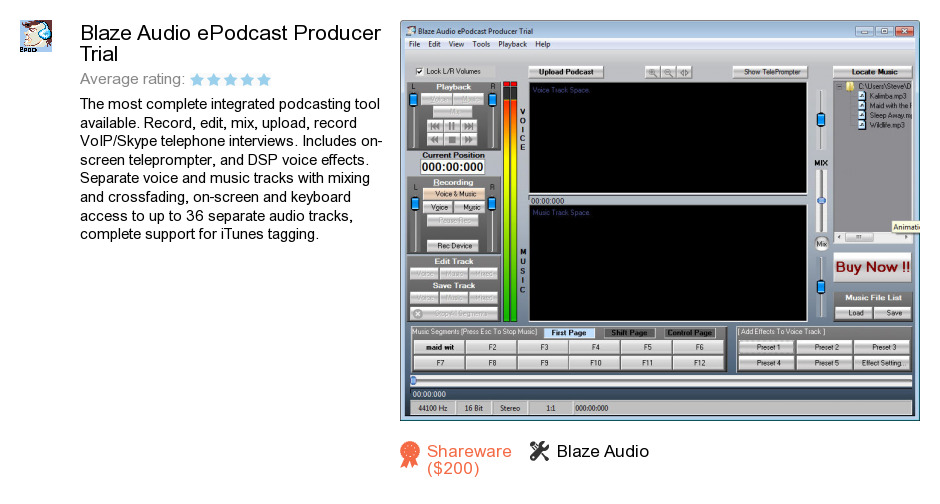Click the playback left volume slider
Screen dimensions: 940x504
[x=413, y=100]
